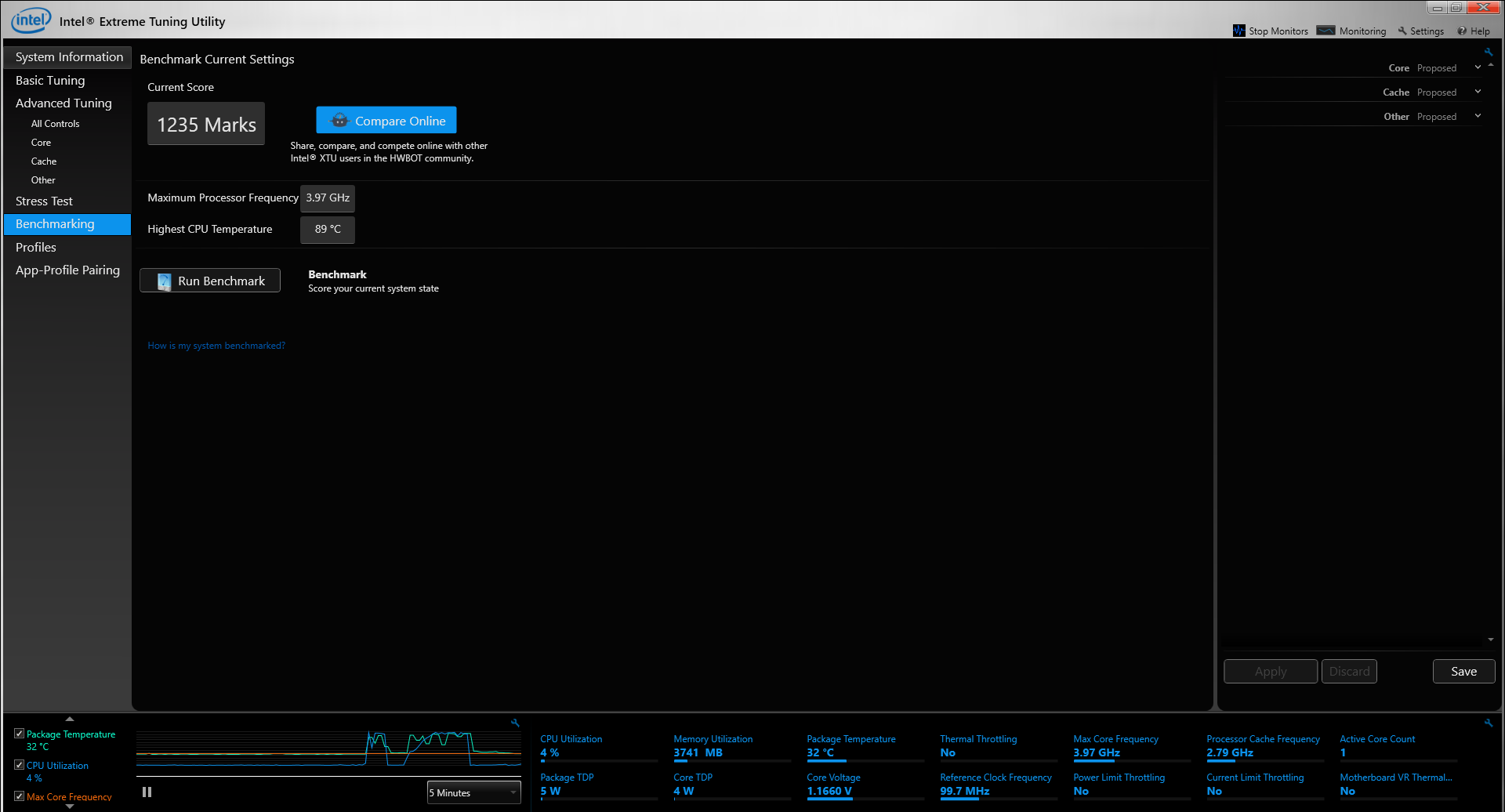Click the 3.97 GHz maximum frequency value
Image resolution: width=1505 pixels, height=812 pixels.
pos(328,198)
